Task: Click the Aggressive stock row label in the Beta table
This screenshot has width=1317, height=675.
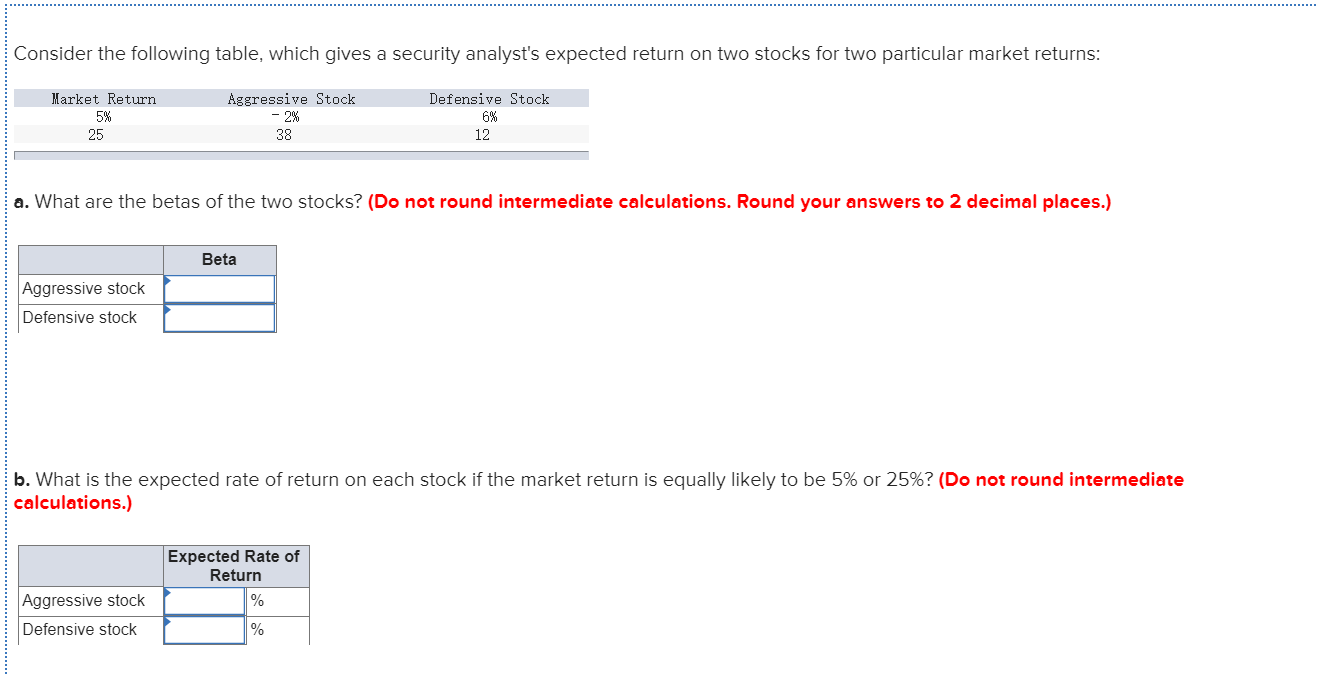Action: [89, 288]
